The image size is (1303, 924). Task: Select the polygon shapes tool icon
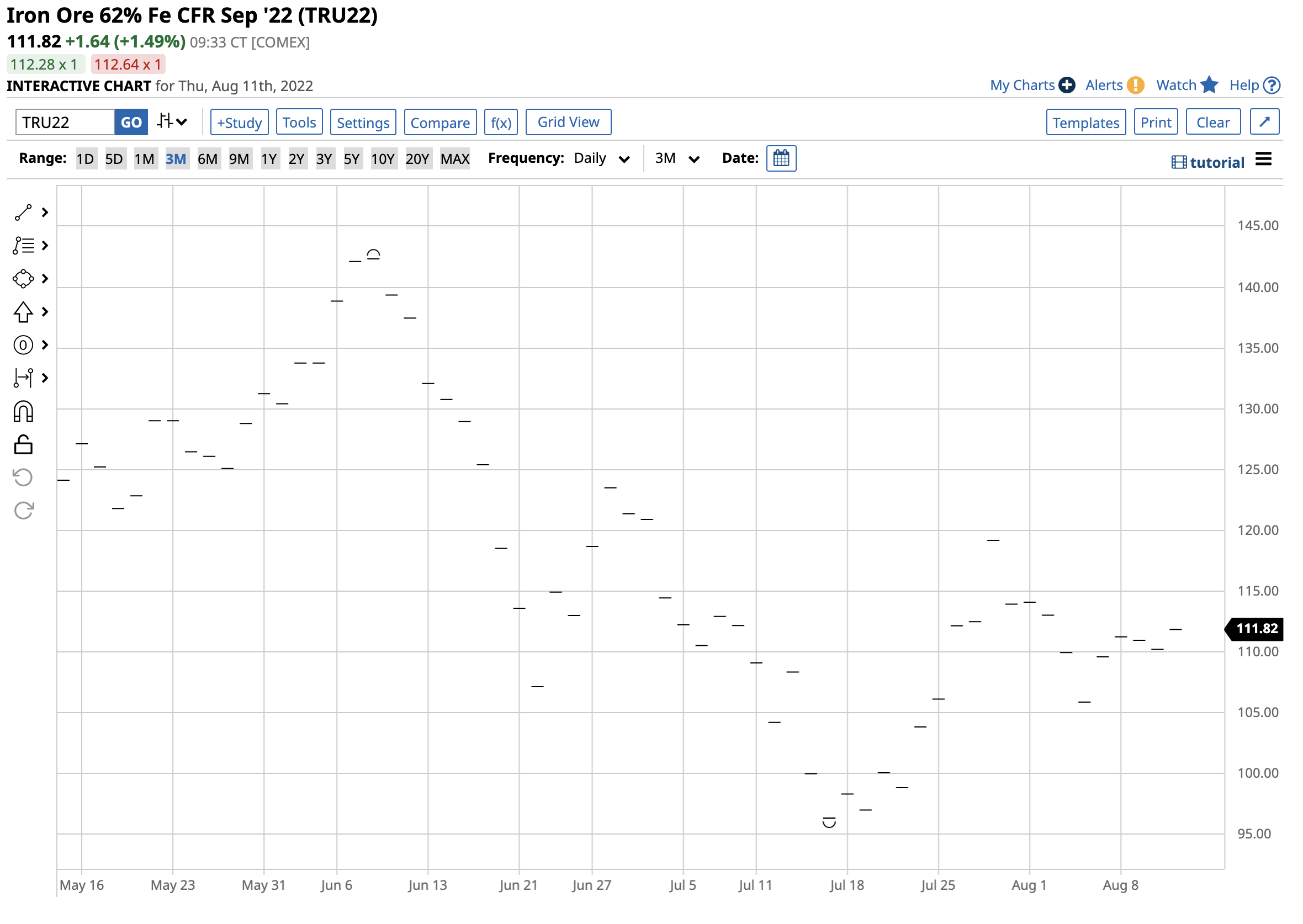tap(23, 279)
